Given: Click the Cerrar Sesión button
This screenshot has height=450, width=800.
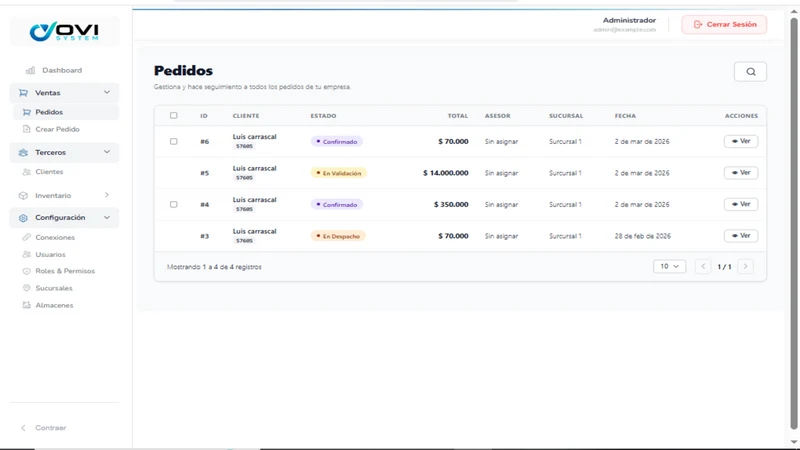Looking at the screenshot, I should pyautogui.click(x=724, y=24).
